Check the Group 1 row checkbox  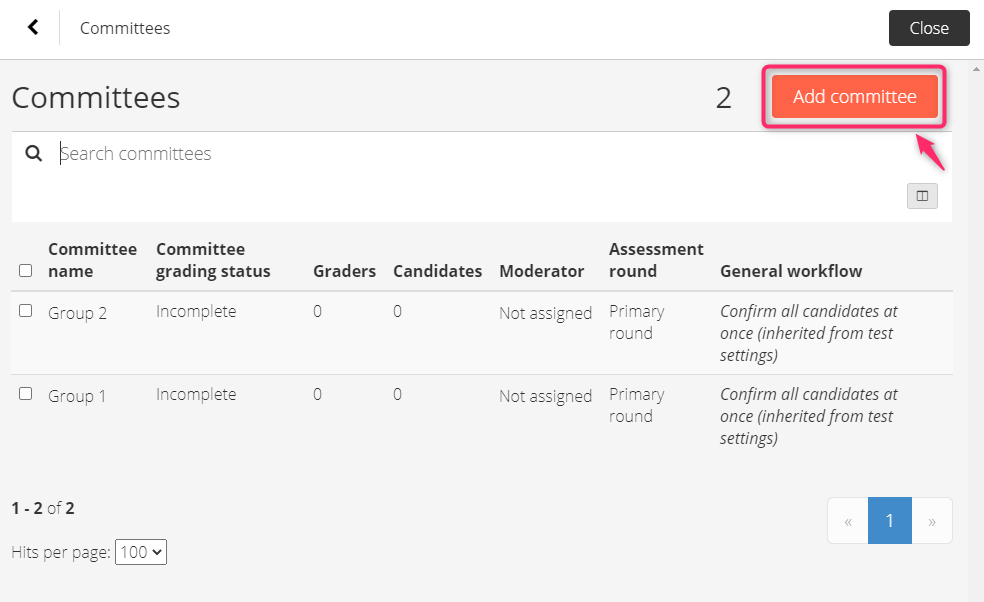click(x=26, y=394)
